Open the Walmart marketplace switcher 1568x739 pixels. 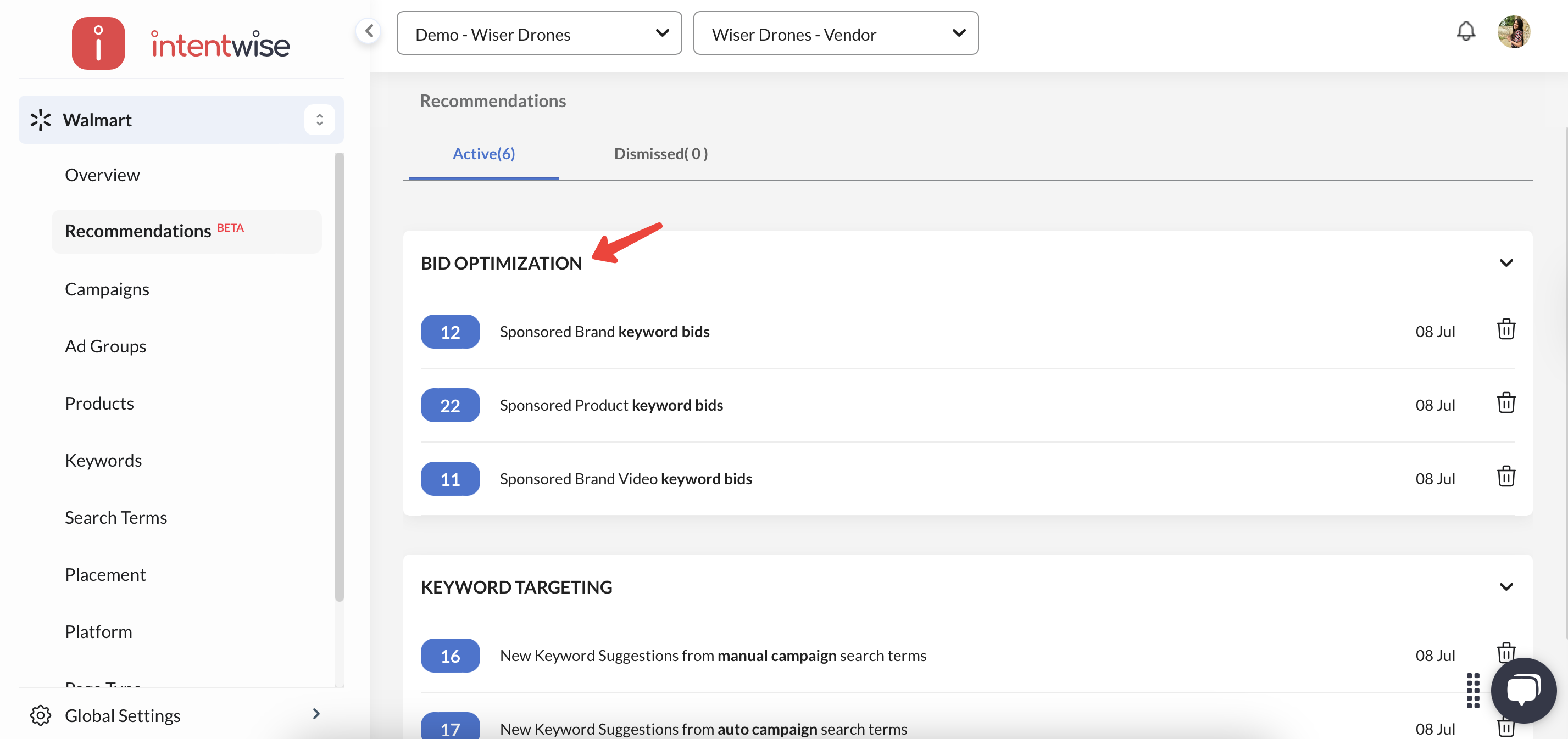pos(319,120)
